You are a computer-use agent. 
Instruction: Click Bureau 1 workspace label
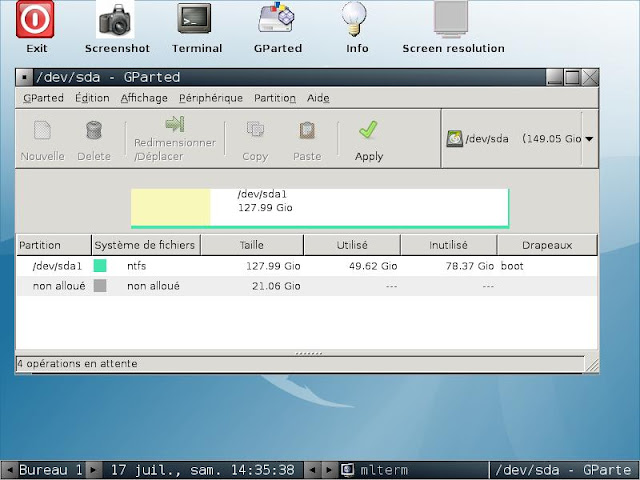[51, 470]
